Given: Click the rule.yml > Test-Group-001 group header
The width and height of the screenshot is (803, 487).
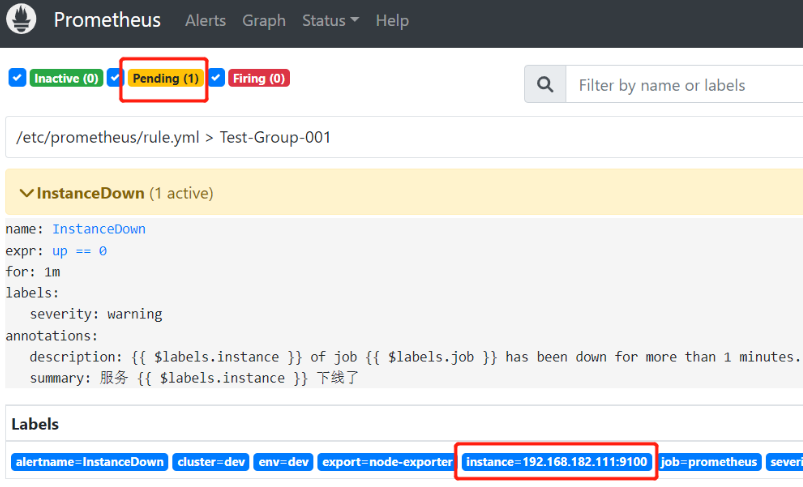Looking at the screenshot, I should pyautogui.click(x=404, y=137).
